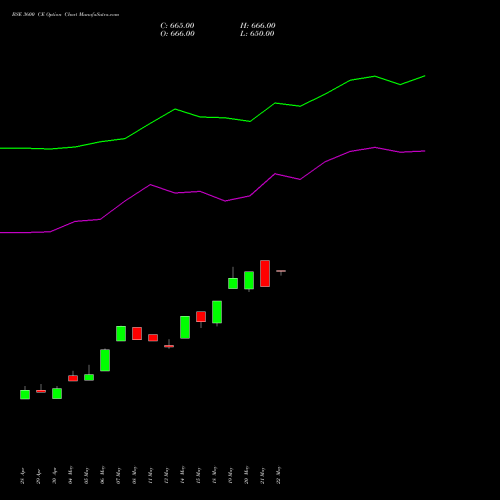Select the 29 Apr date label

(x=39, y=475)
